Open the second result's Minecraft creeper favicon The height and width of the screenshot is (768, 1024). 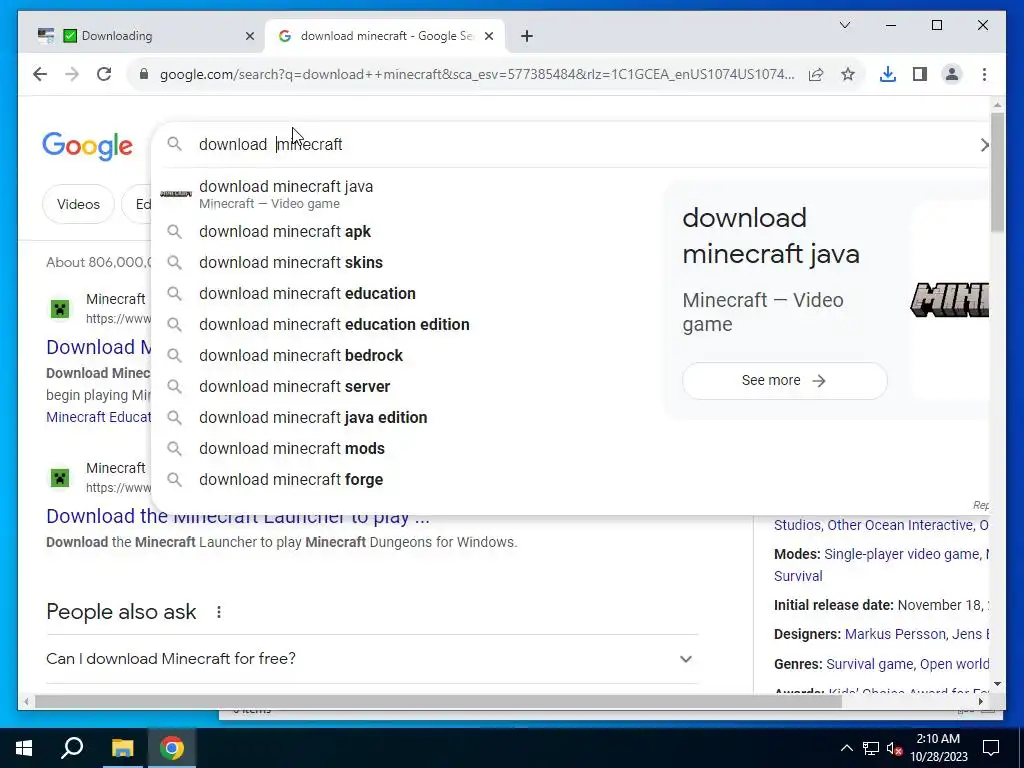60,478
